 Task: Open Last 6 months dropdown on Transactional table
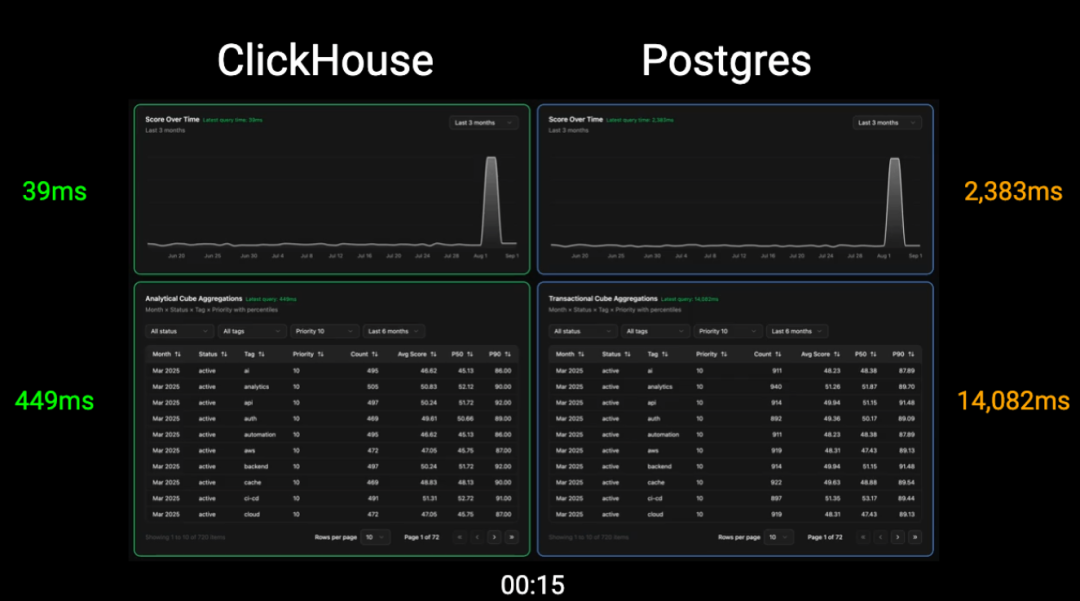tap(800, 331)
